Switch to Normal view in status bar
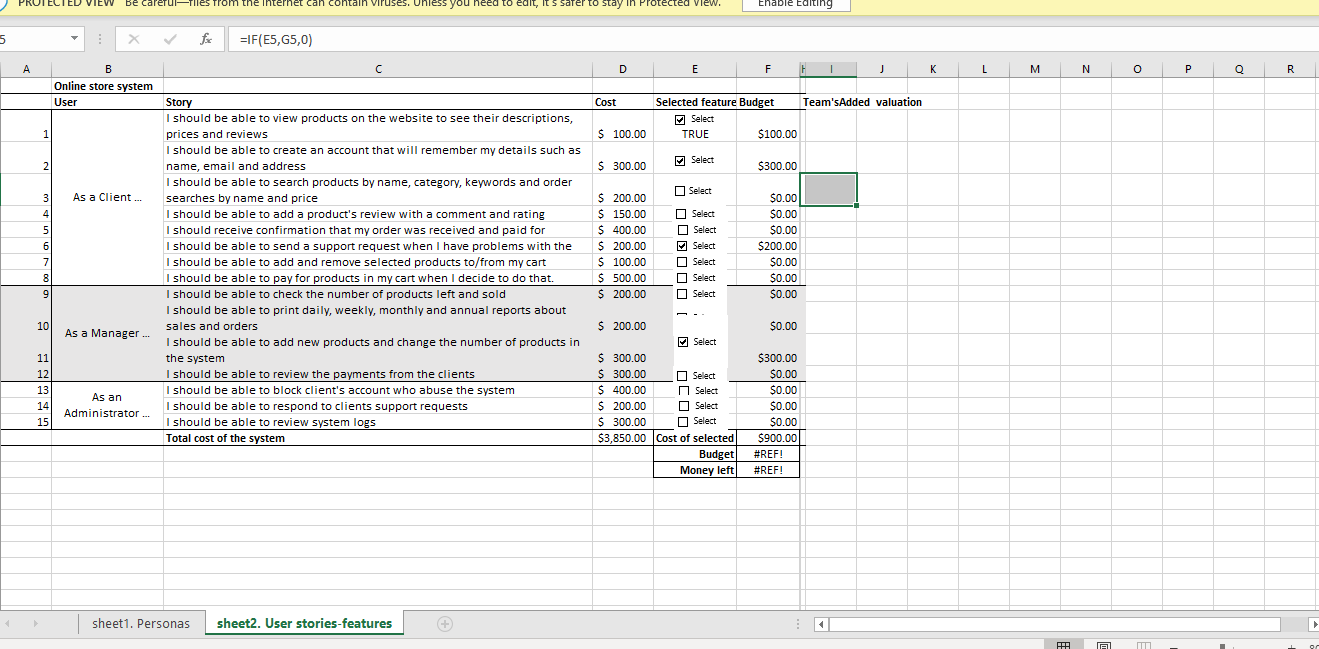 click(1062, 645)
